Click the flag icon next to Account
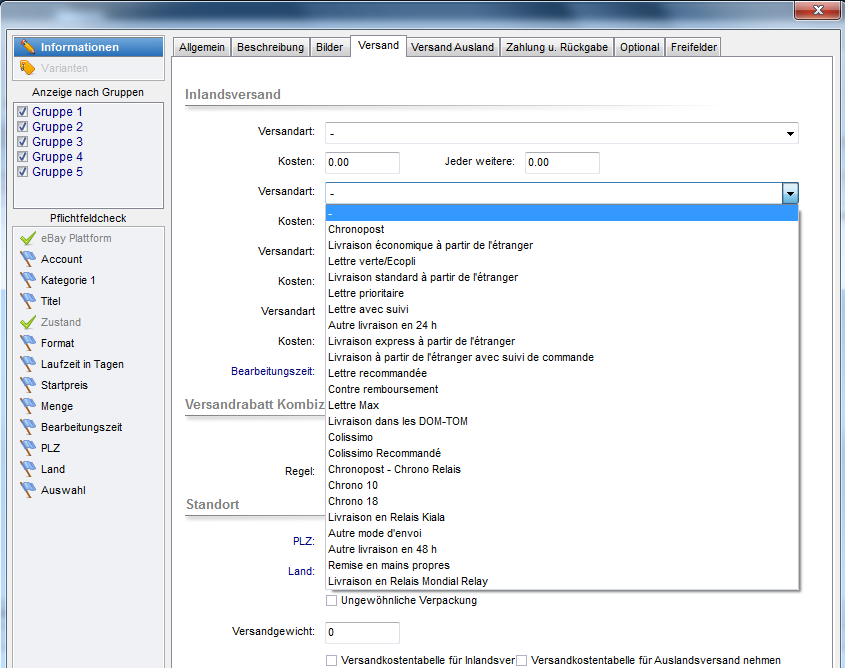This screenshot has width=845, height=668. (27, 260)
